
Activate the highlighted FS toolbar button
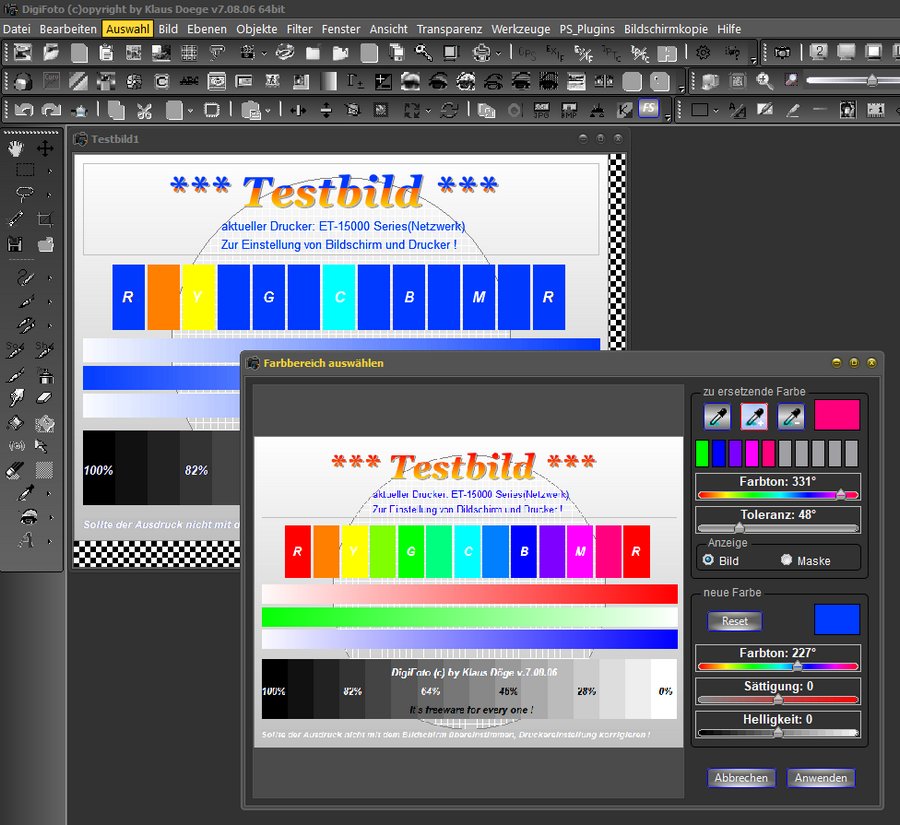(x=649, y=109)
